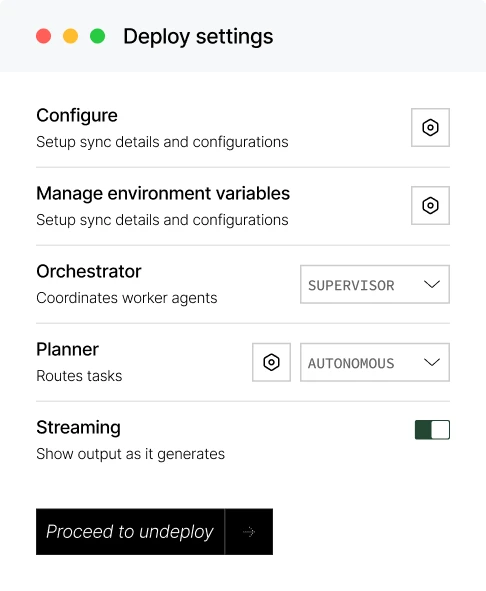Click the Manage environment variables heading
Viewport: 486px width, 591px height.
point(163,193)
